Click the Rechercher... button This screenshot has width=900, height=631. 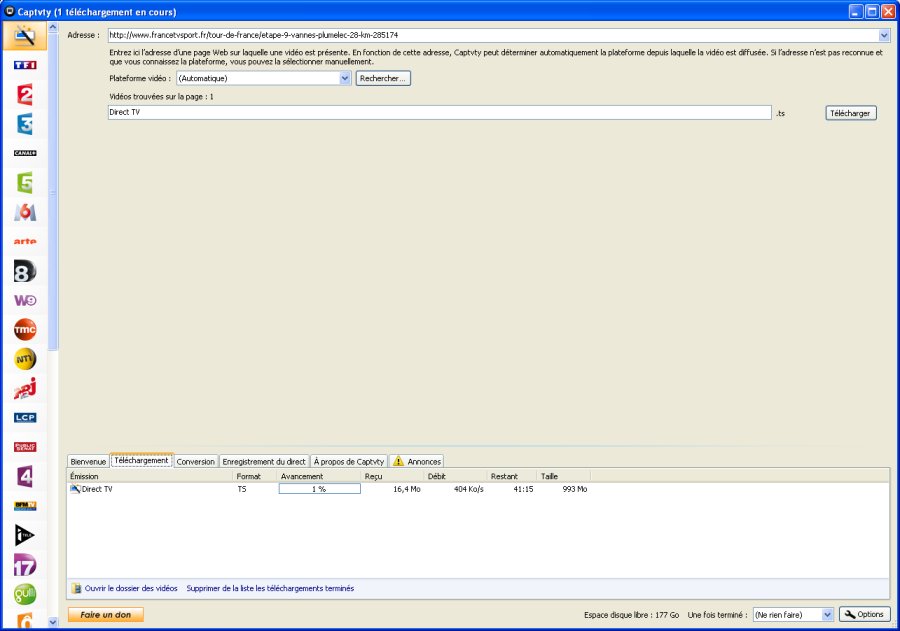(383, 78)
